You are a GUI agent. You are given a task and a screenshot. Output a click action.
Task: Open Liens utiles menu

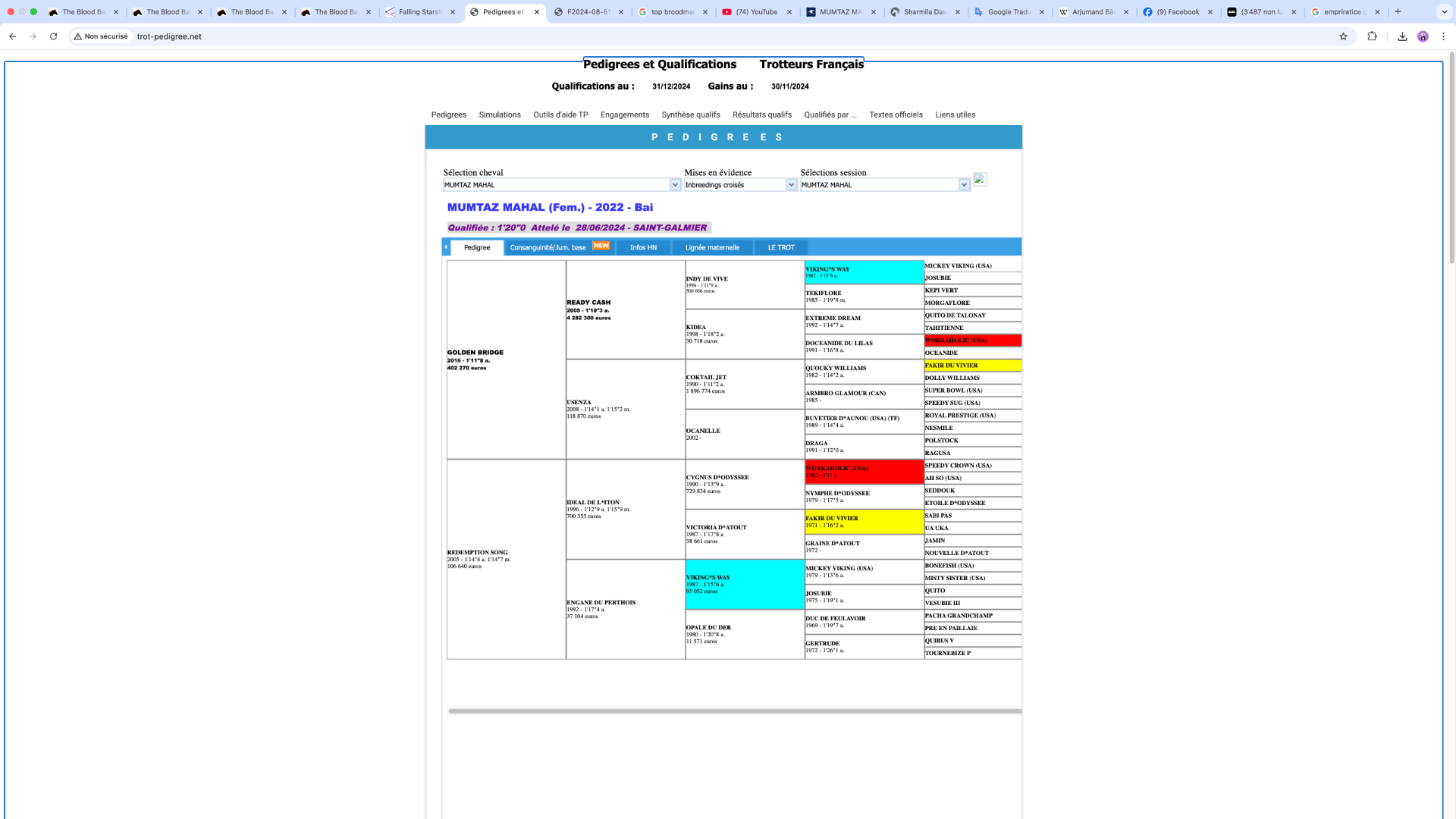955,115
